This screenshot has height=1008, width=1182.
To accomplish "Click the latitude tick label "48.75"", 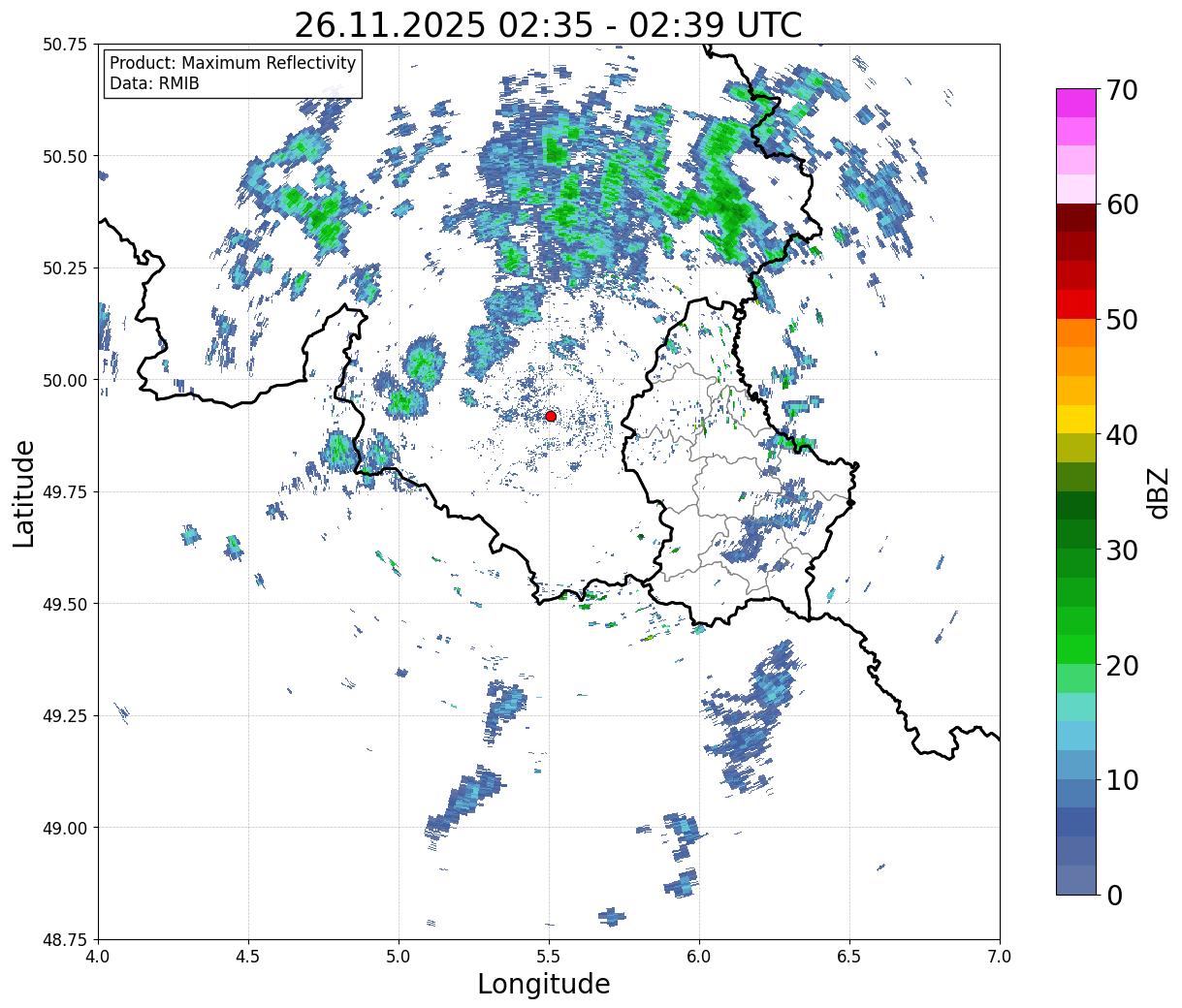I will 65,939.
